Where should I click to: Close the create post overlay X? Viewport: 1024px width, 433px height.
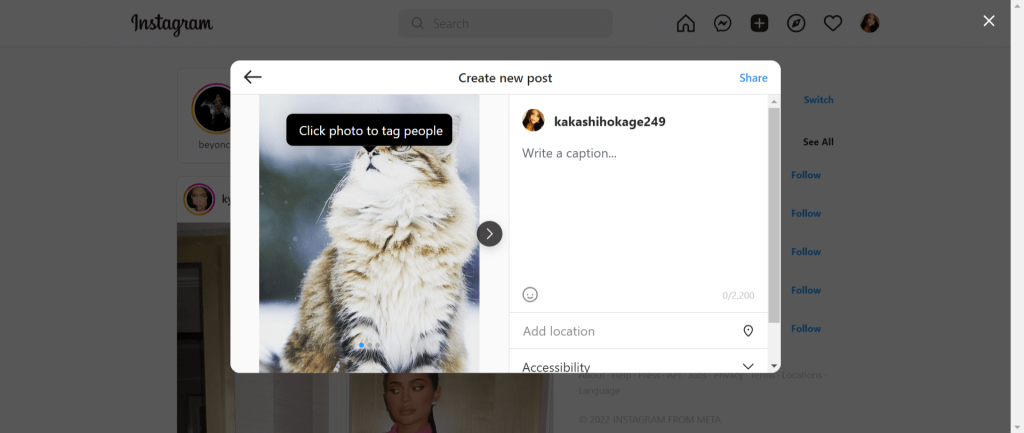(989, 21)
